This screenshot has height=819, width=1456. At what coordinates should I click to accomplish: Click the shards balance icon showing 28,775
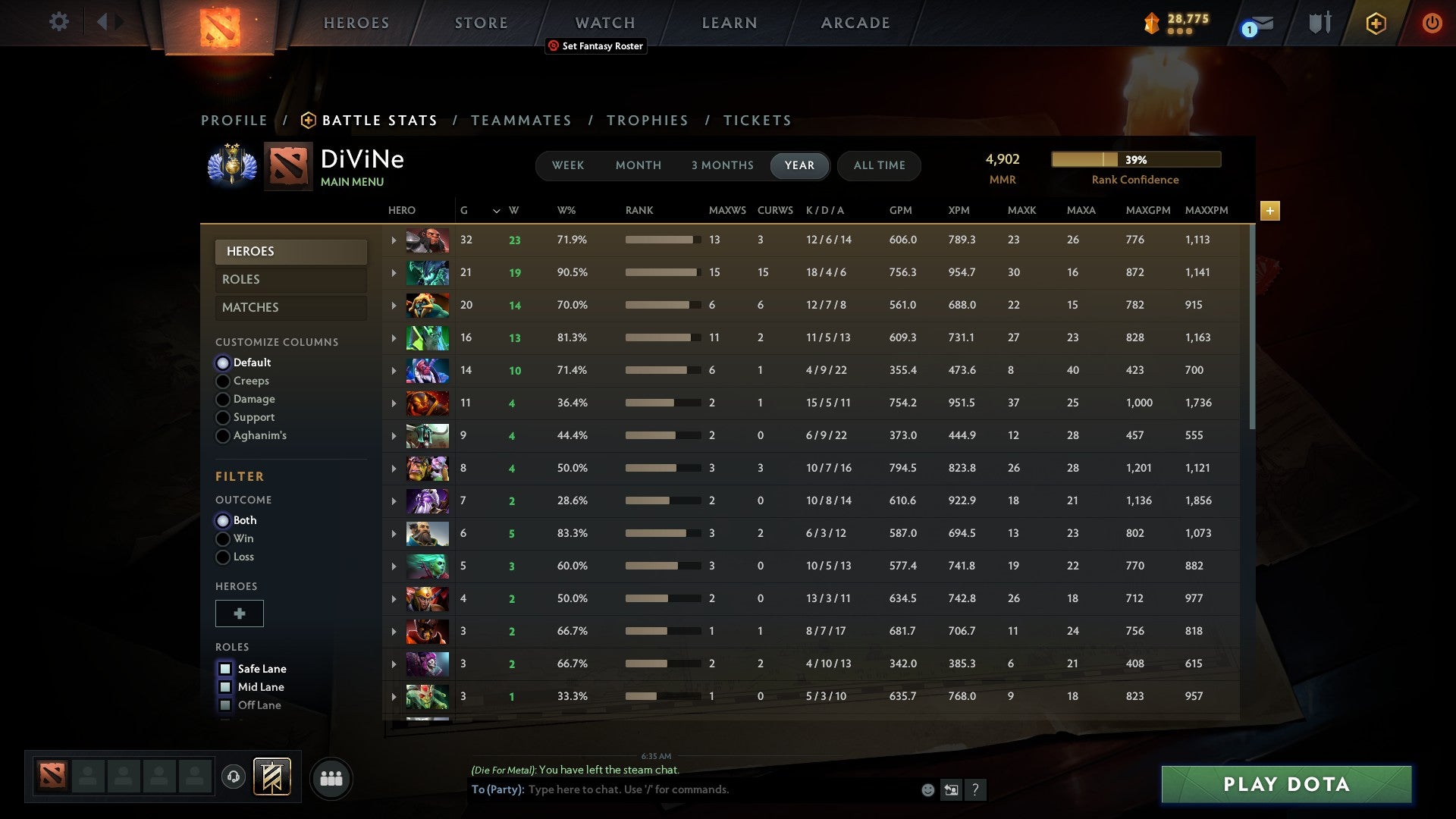click(x=1153, y=24)
